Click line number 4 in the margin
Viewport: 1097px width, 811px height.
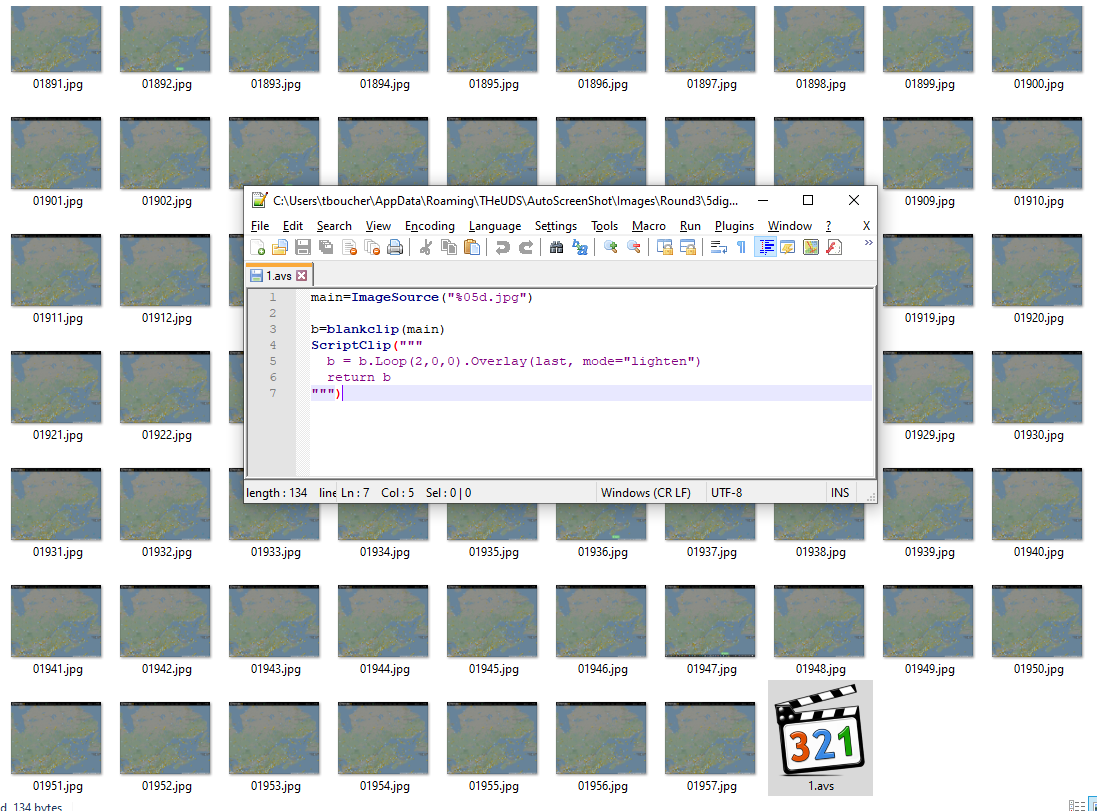pyautogui.click(x=273, y=345)
